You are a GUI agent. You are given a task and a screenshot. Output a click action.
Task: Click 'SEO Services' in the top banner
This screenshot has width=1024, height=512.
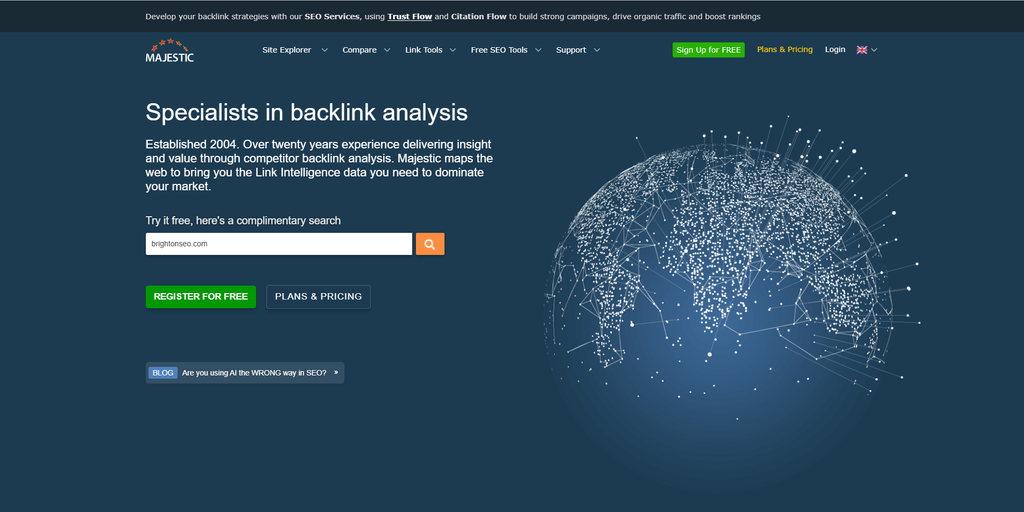coord(332,16)
